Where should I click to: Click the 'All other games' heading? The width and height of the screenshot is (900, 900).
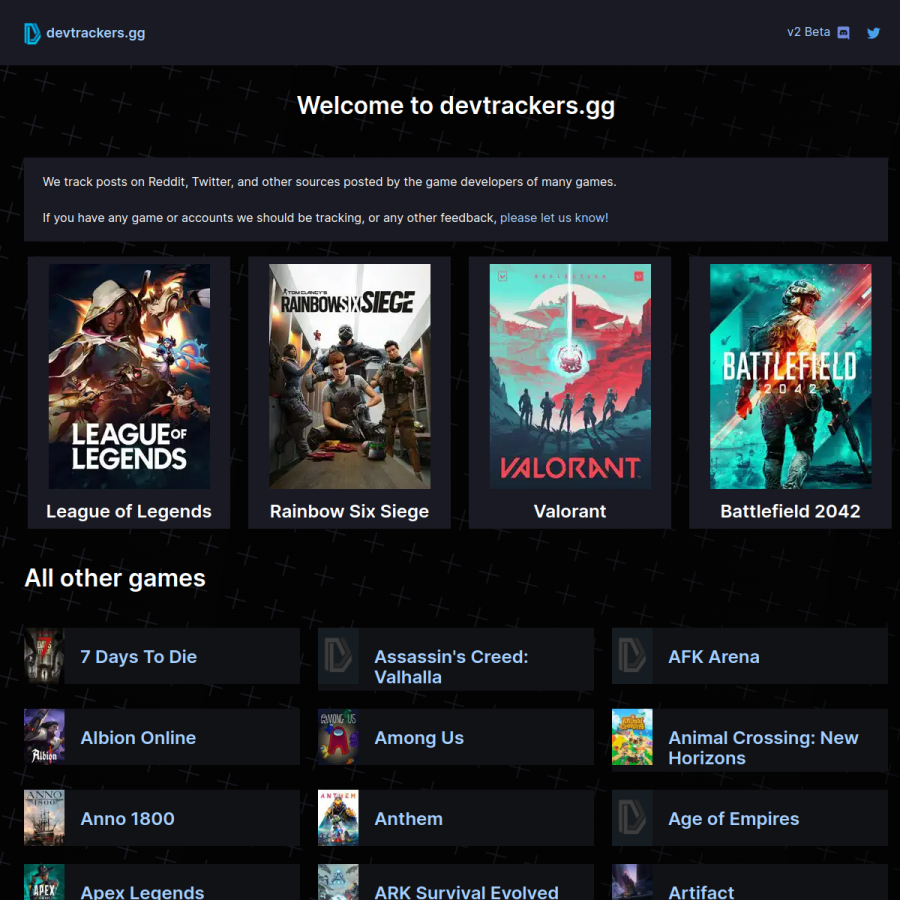115,578
